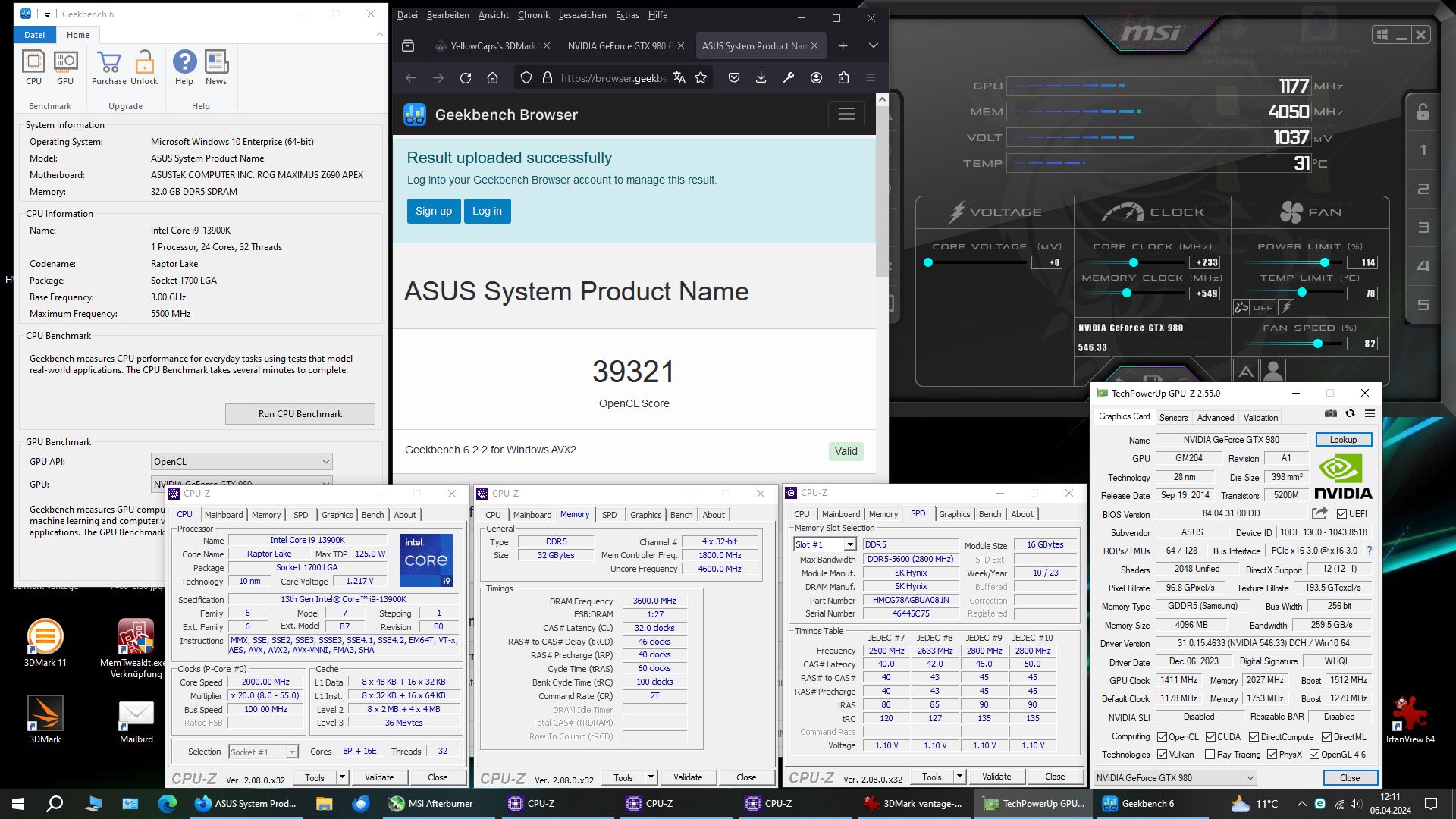1456x819 pixels.
Task: Open GPU-Z graphics card selector dropdown
Action: pos(1175,777)
